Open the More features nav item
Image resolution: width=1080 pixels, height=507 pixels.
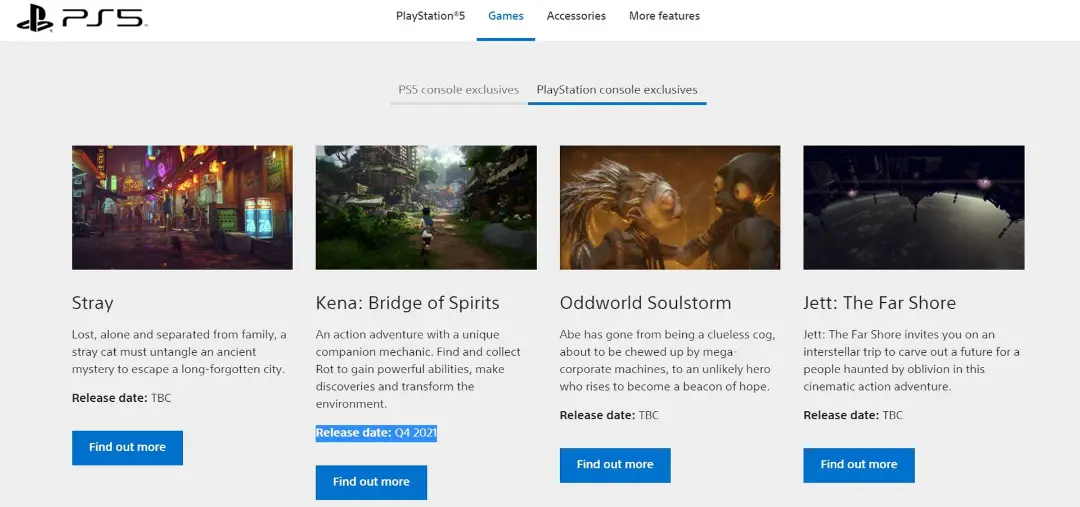pyautogui.click(x=664, y=16)
